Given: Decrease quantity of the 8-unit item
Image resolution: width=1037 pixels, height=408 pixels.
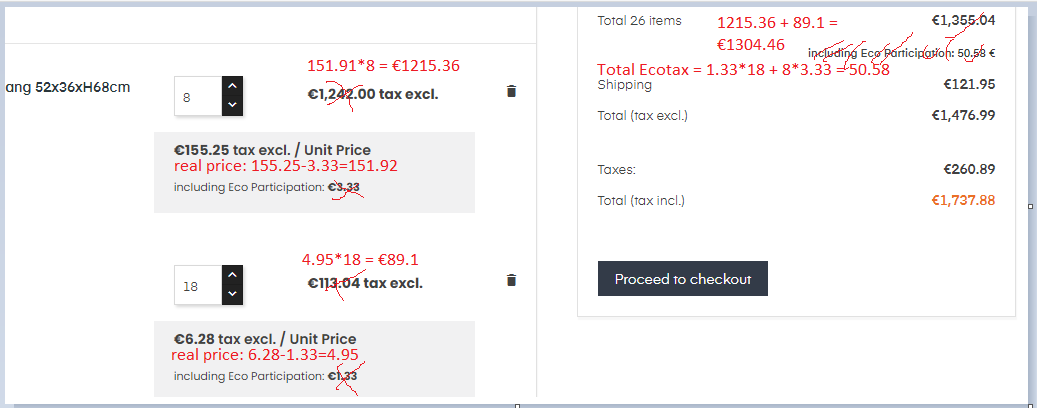Looking at the screenshot, I should [x=232, y=104].
